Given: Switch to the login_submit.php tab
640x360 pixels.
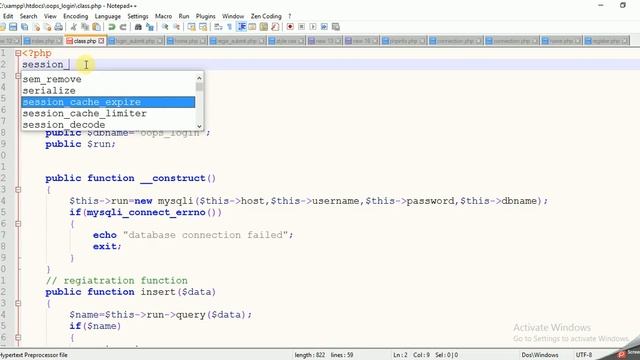Looking at the screenshot, I should [136, 41].
